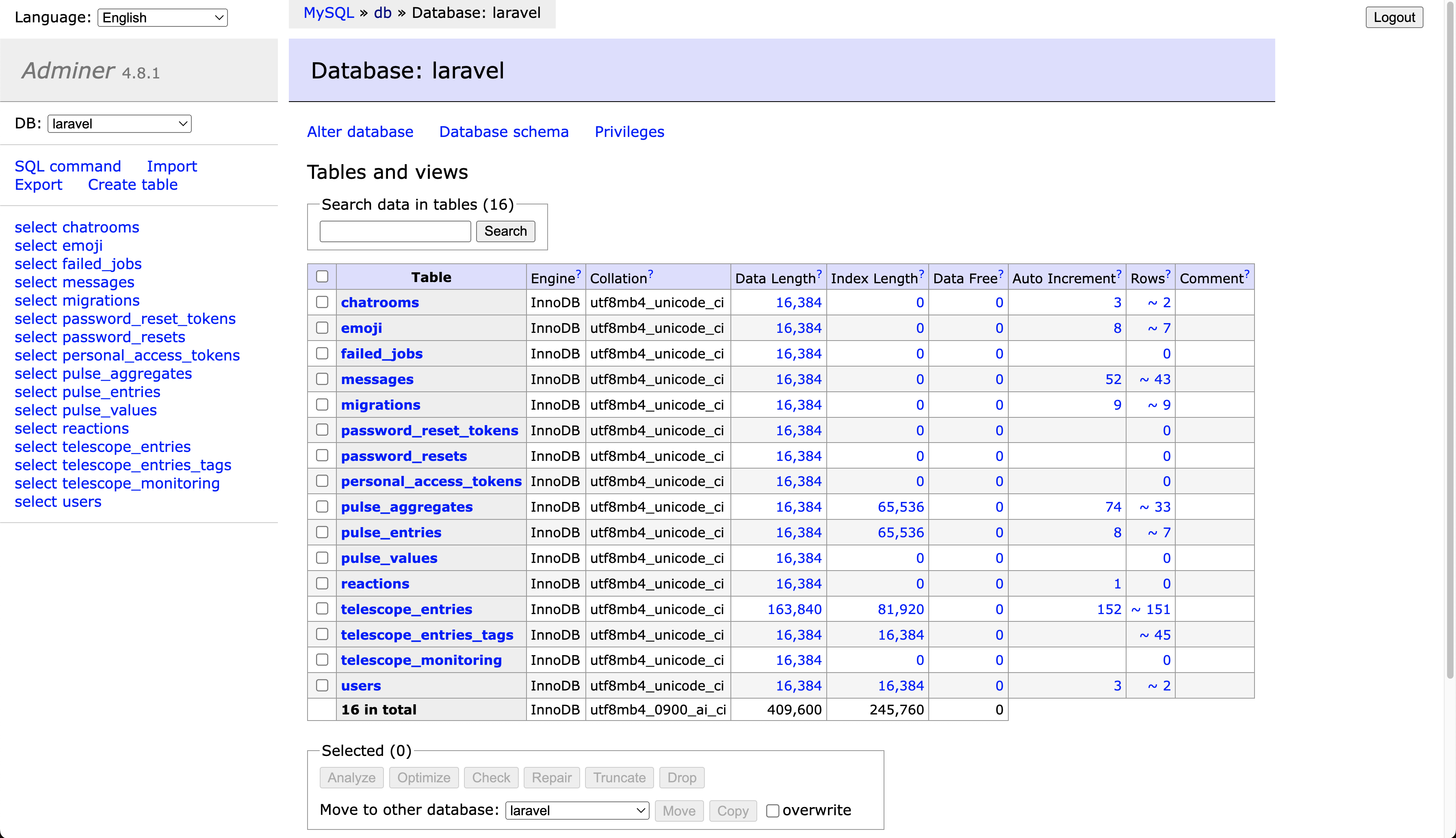Open the DB selection dropdown
This screenshot has height=838, width=1456.
click(120, 124)
